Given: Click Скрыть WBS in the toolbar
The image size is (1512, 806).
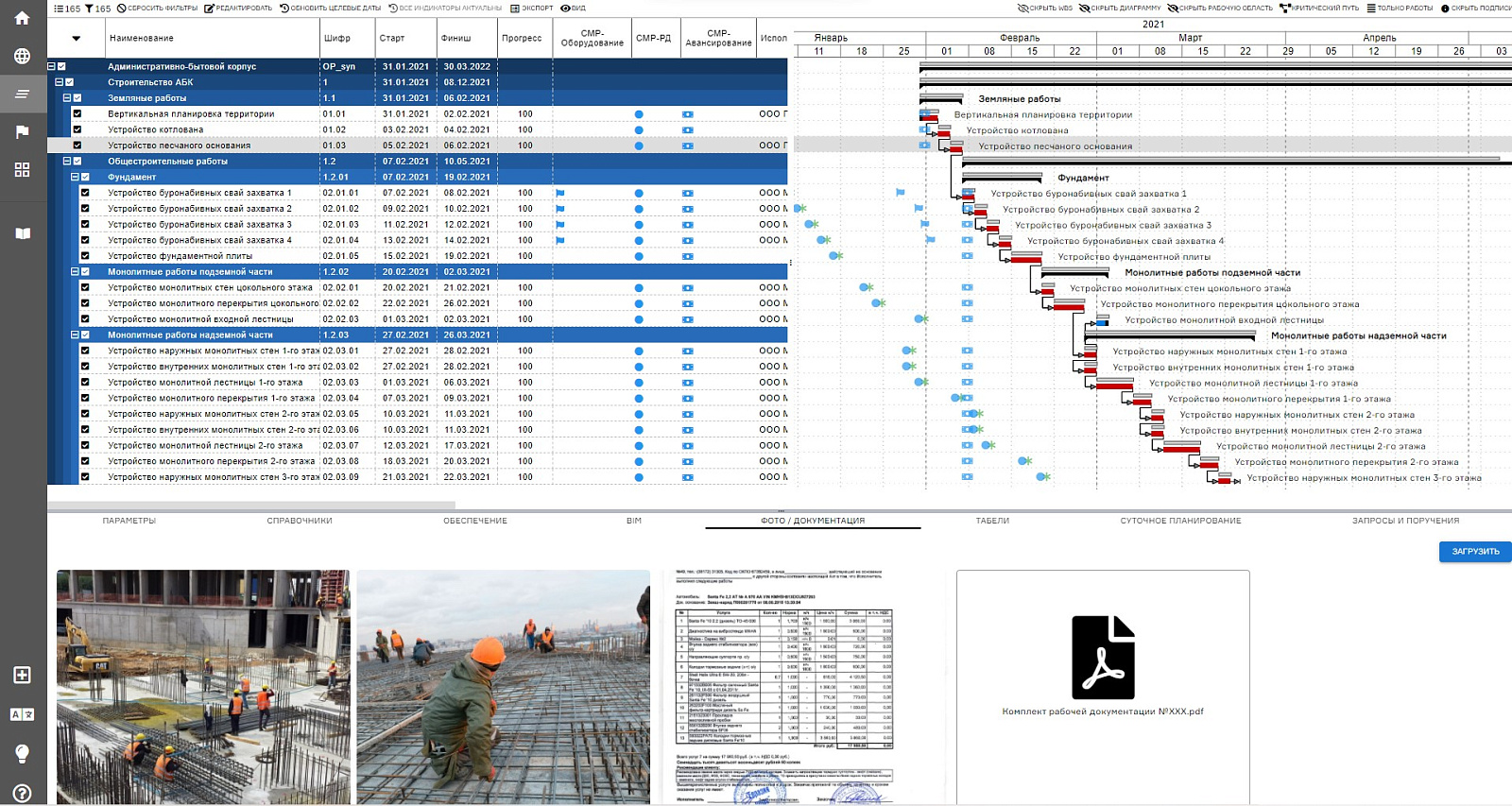Looking at the screenshot, I should click(1045, 9).
